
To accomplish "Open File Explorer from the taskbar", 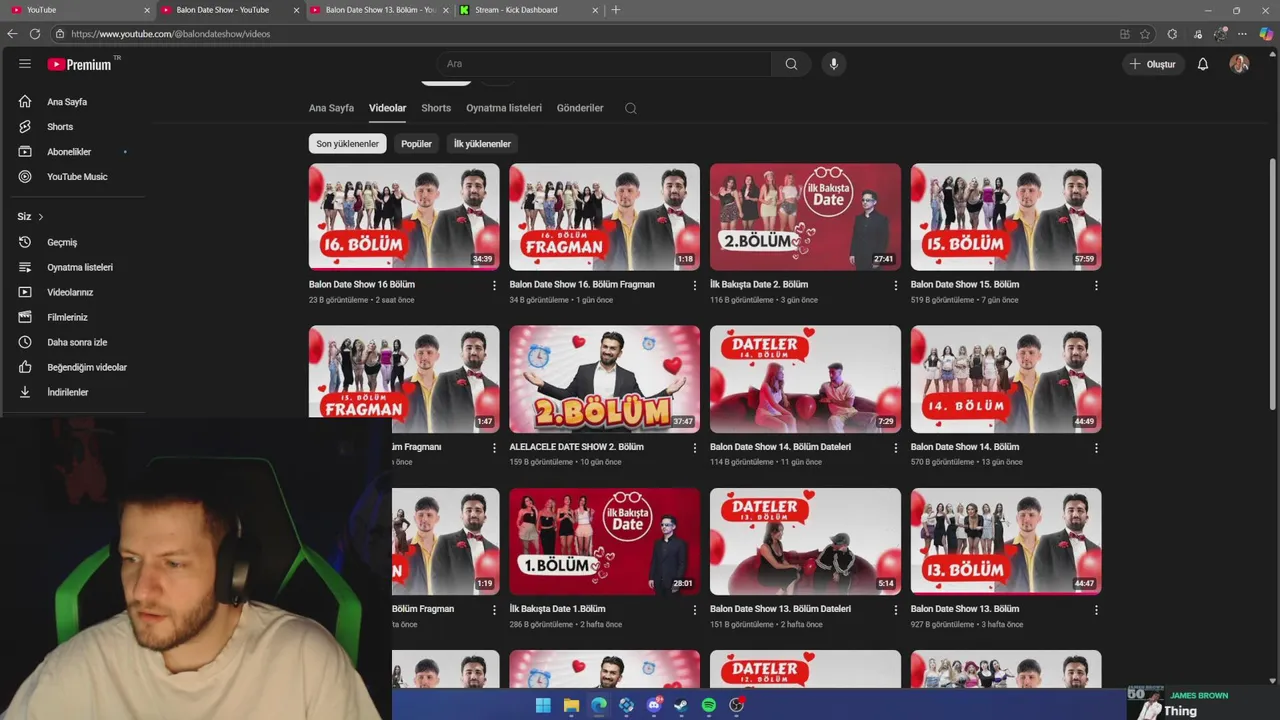I will pyautogui.click(x=571, y=705).
